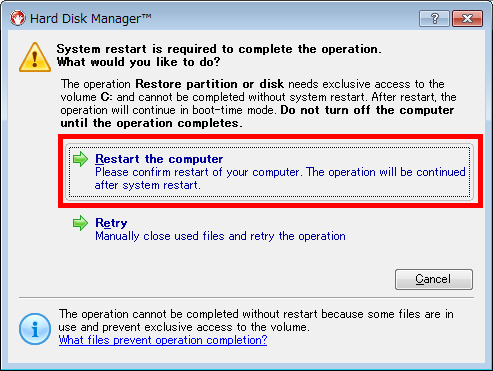
Task: Choose the Restart the computer option heading
Action: point(159,159)
